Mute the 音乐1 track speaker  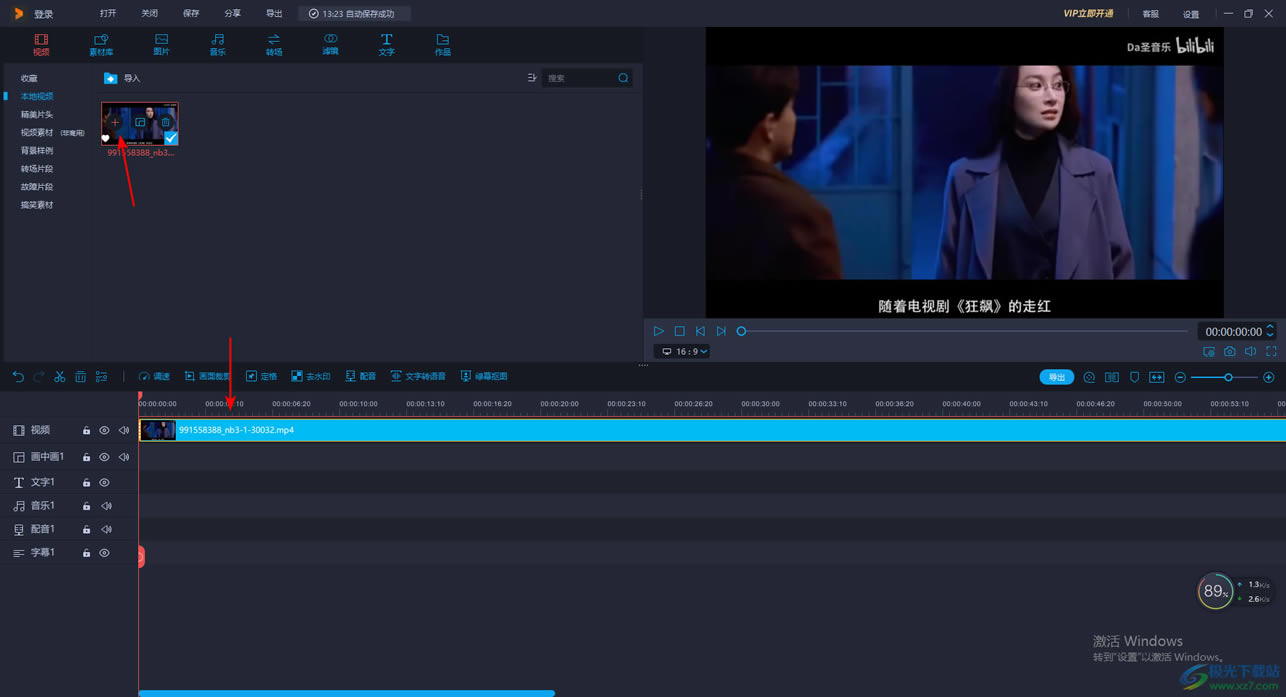106,506
